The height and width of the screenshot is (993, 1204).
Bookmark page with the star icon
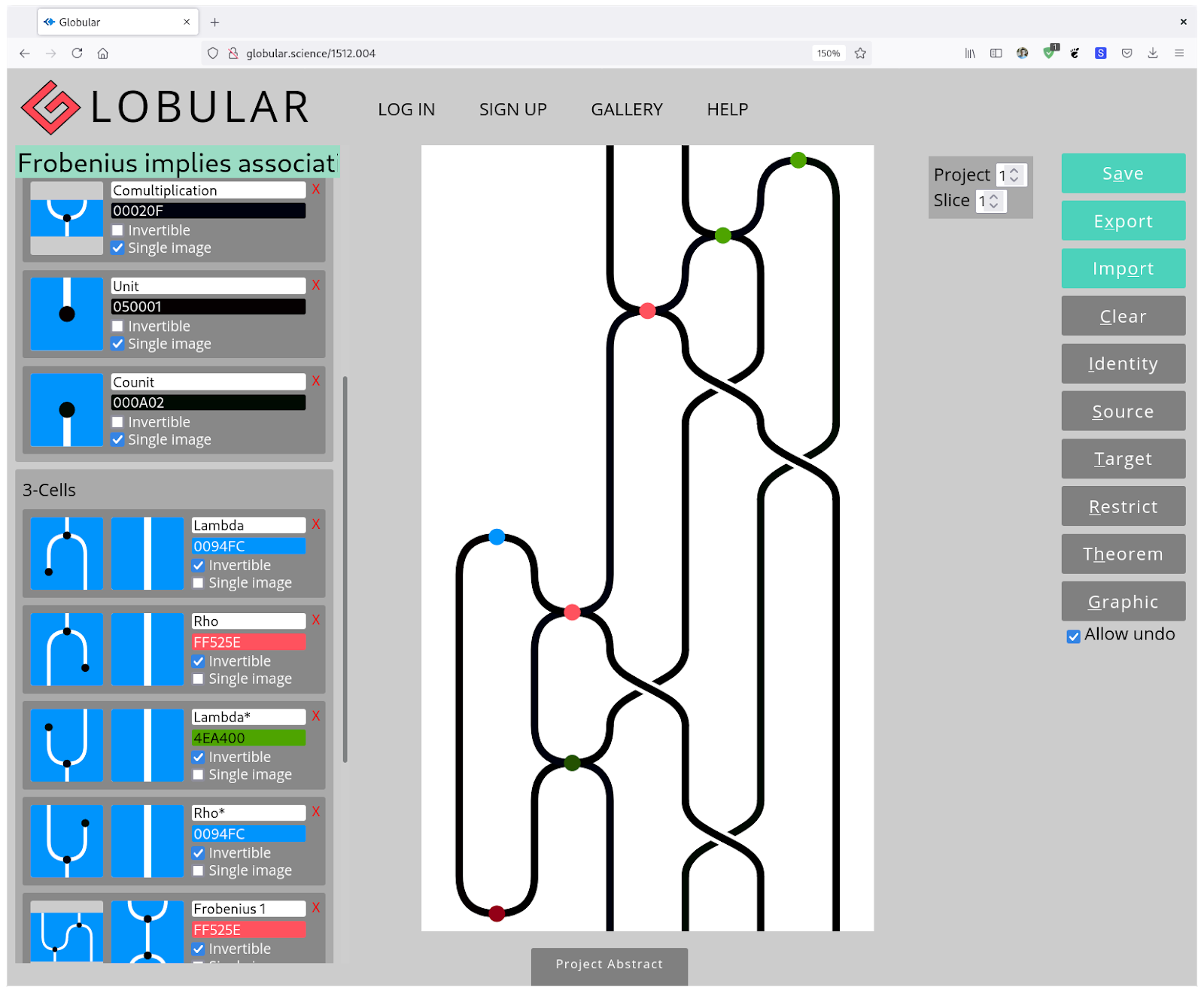(860, 53)
